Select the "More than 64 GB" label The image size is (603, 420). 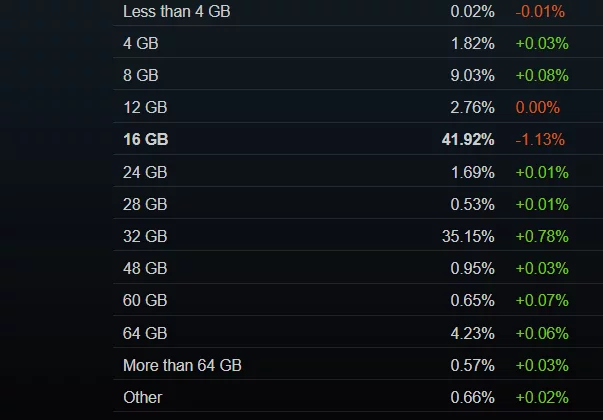click(182, 366)
